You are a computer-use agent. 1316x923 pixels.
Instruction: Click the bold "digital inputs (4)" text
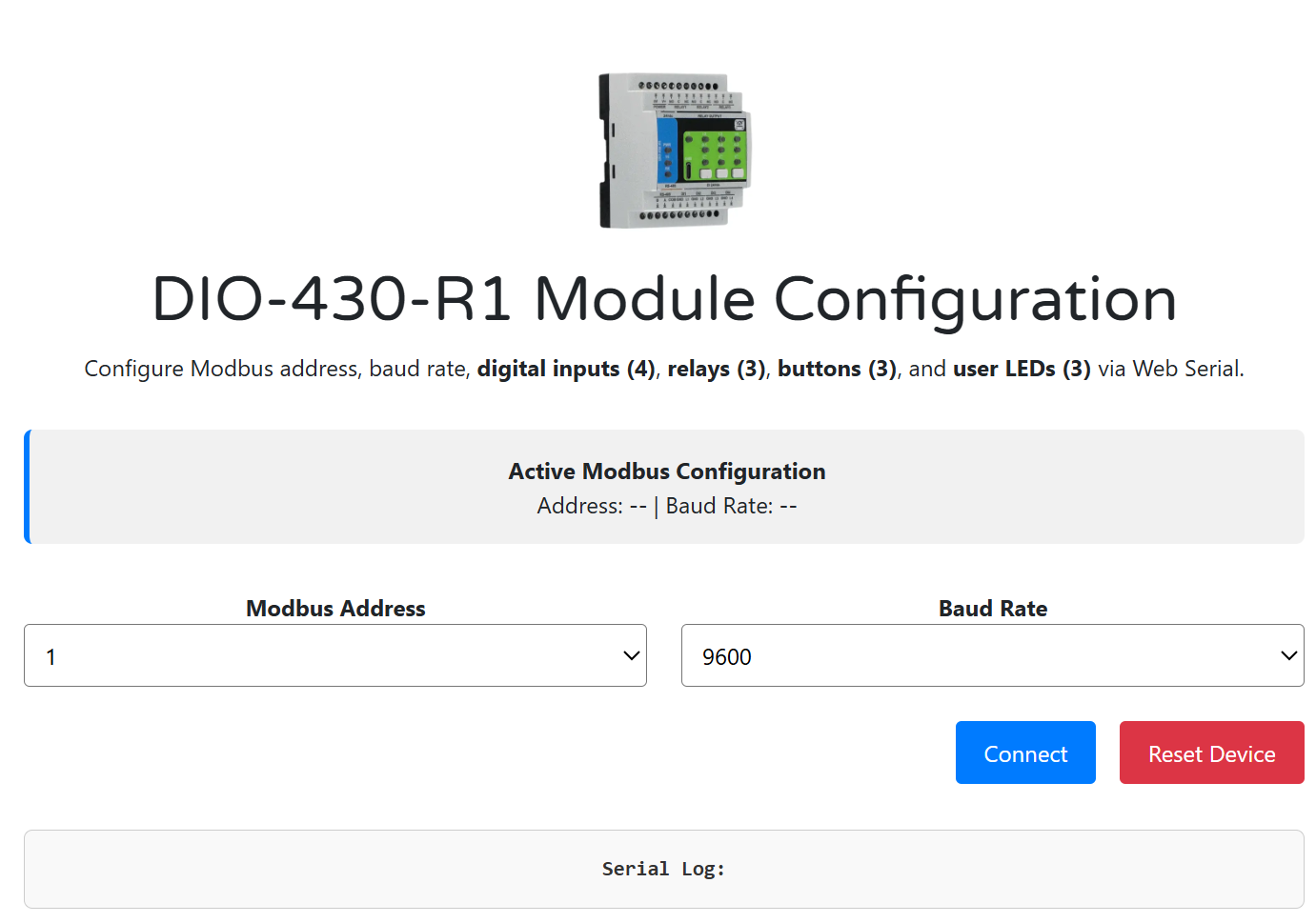(x=565, y=369)
